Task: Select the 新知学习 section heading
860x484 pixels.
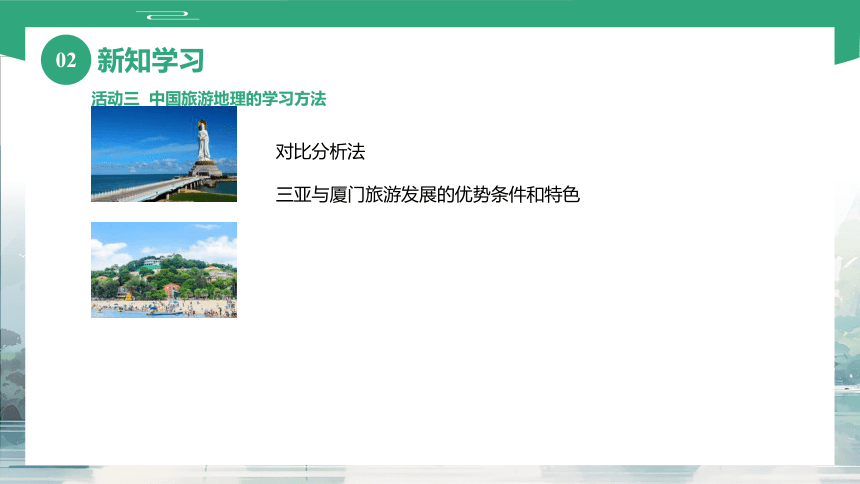Action: [x=151, y=60]
